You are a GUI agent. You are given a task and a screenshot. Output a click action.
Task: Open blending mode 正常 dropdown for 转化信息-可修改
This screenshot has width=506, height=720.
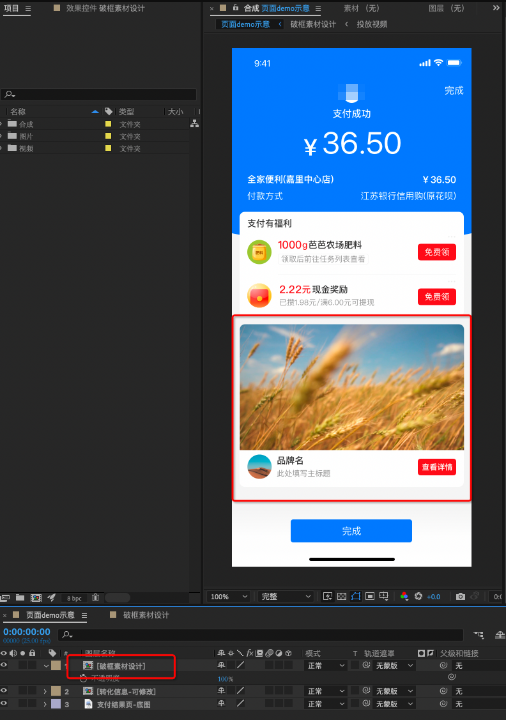[x=326, y=691]
